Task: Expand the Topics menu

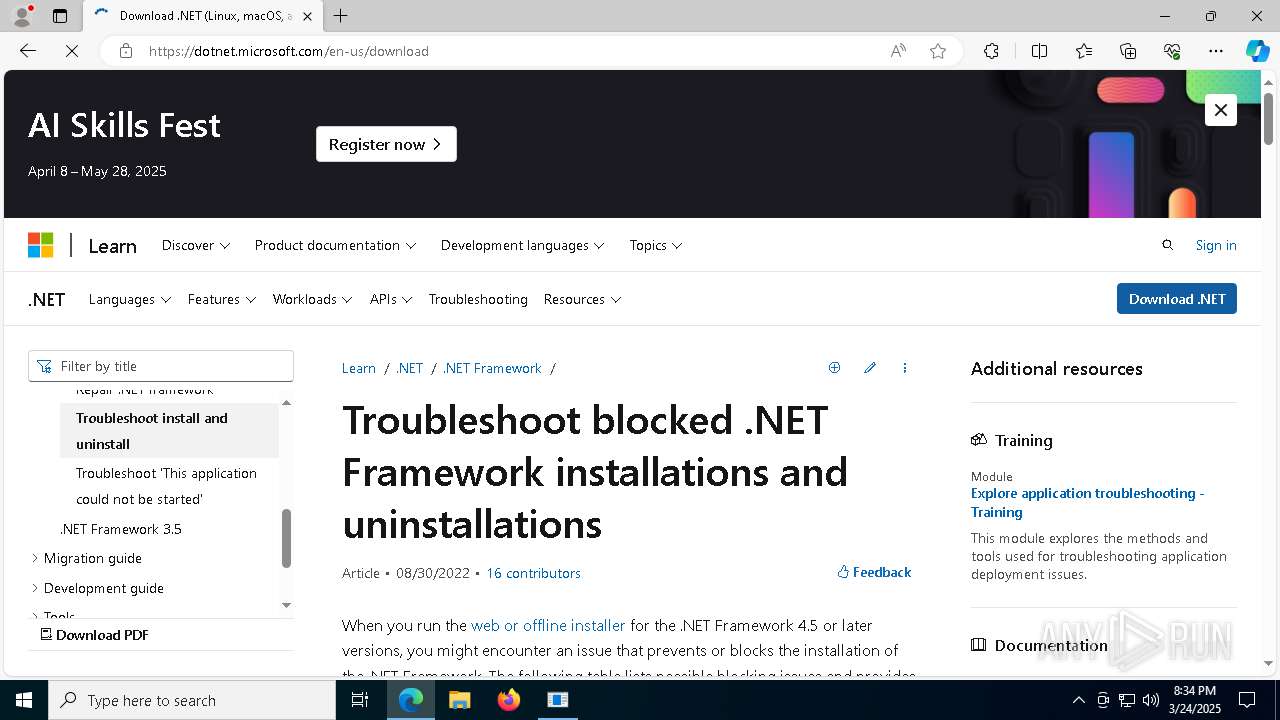Action: (x=656, y=245)
